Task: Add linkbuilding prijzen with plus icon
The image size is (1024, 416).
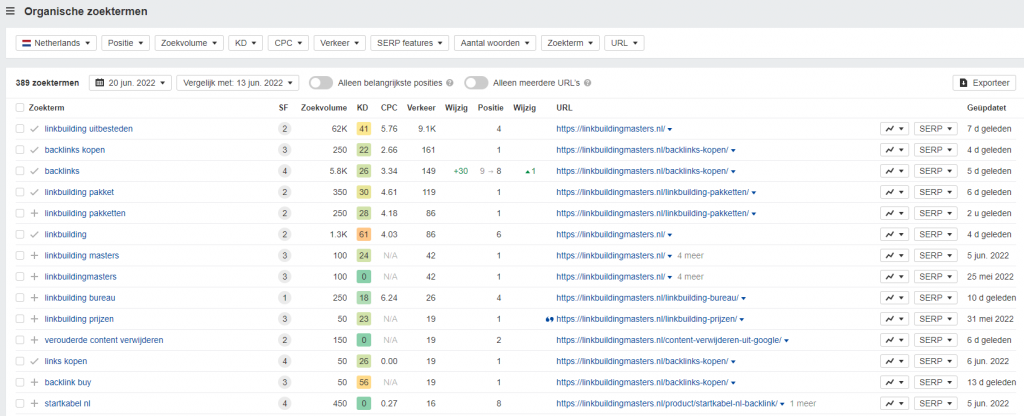Action: [x=35, y=319]
